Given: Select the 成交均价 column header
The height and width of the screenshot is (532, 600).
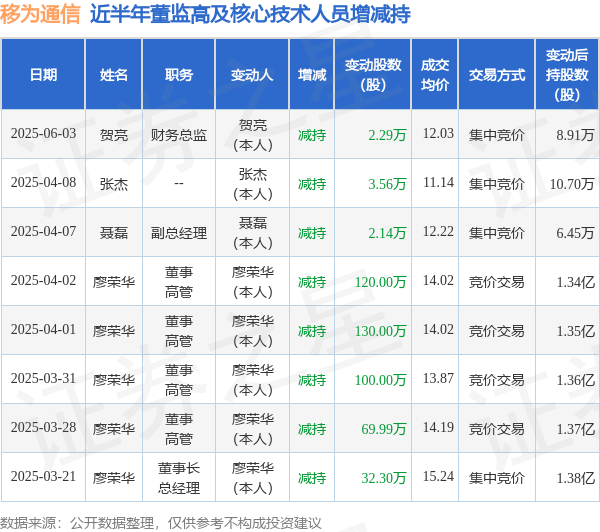Looking at the screenshot, I should coord(435,75).
